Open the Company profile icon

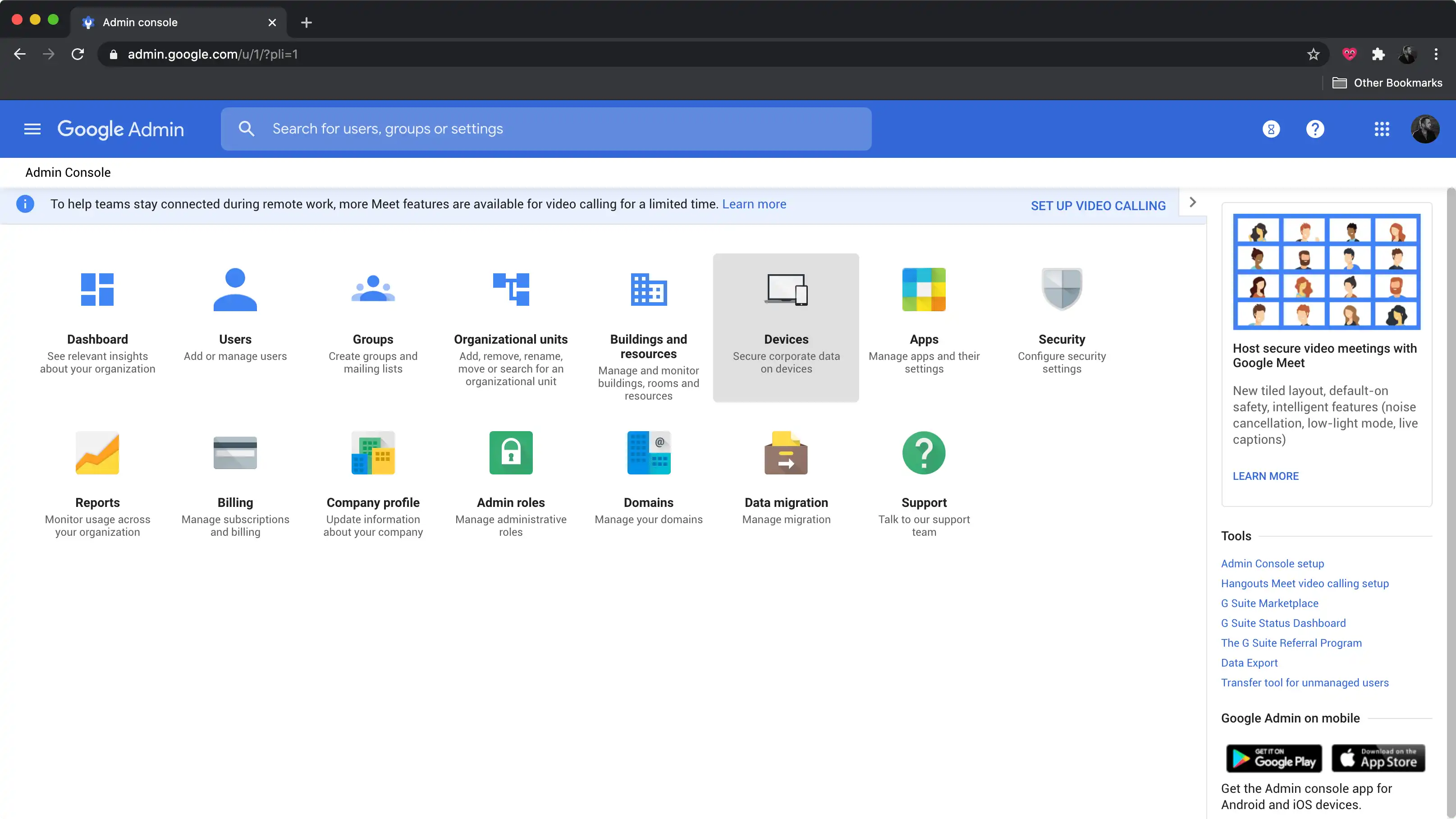click(x=373, y=453)
